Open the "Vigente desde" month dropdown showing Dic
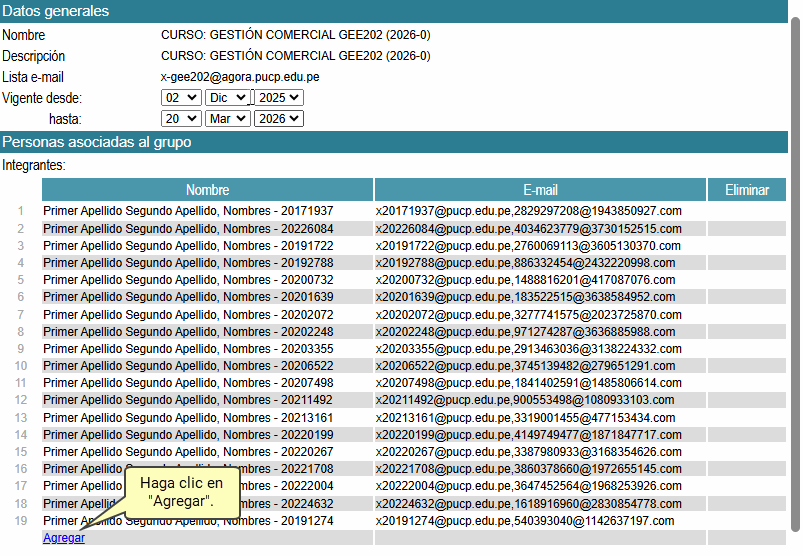Viewport: 803px width, 556px height. (x=226, y=97)
